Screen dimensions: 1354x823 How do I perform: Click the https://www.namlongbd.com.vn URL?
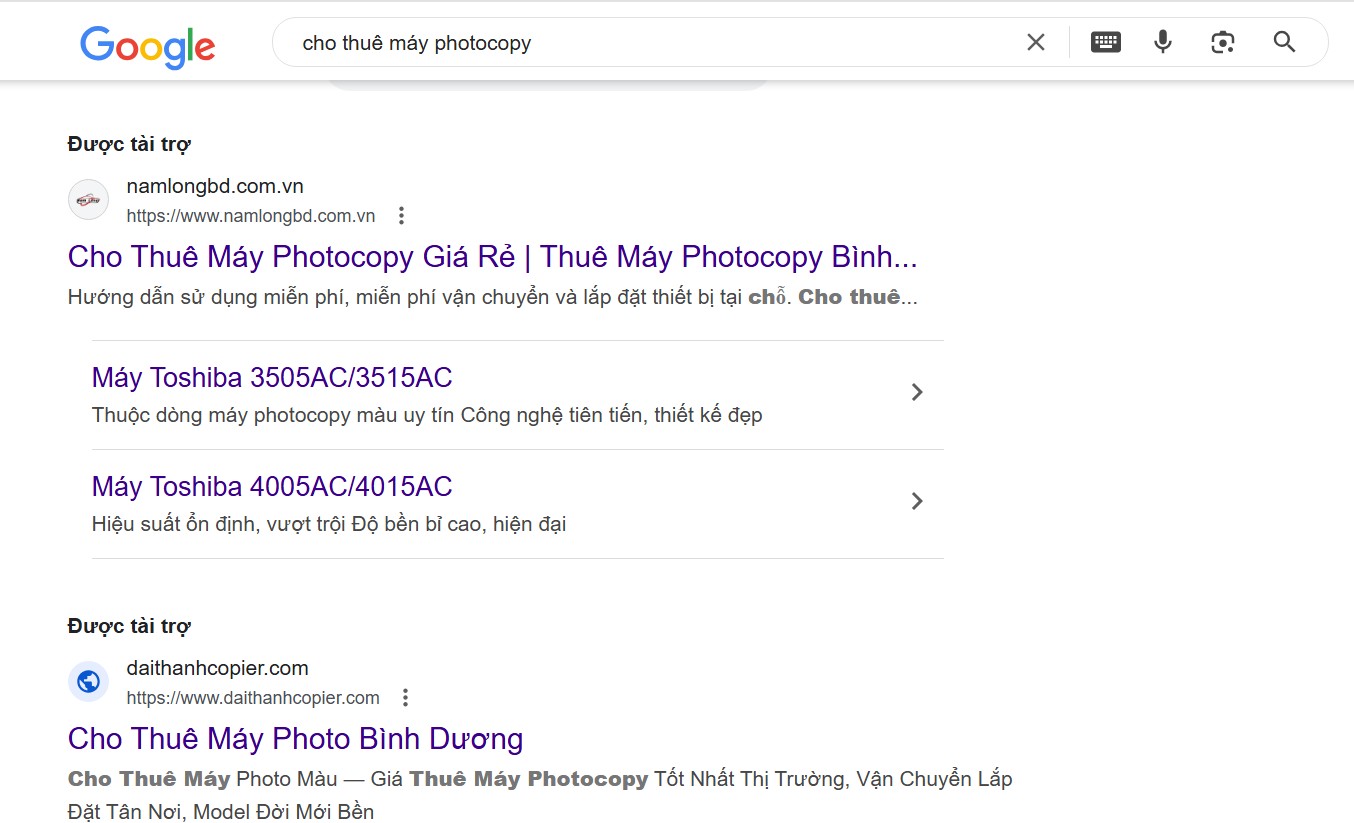click(x=251, y=216)
